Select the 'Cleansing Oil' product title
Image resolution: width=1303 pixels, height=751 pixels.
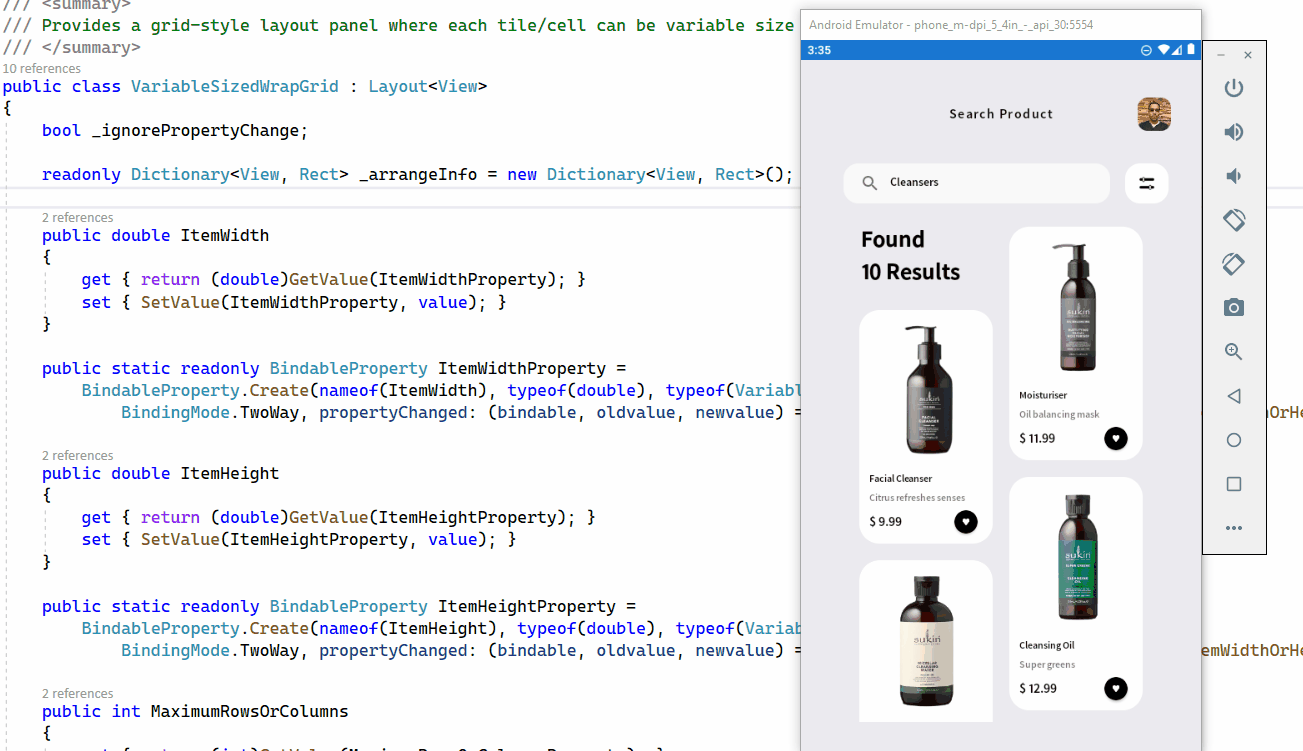coord(1047,645)
